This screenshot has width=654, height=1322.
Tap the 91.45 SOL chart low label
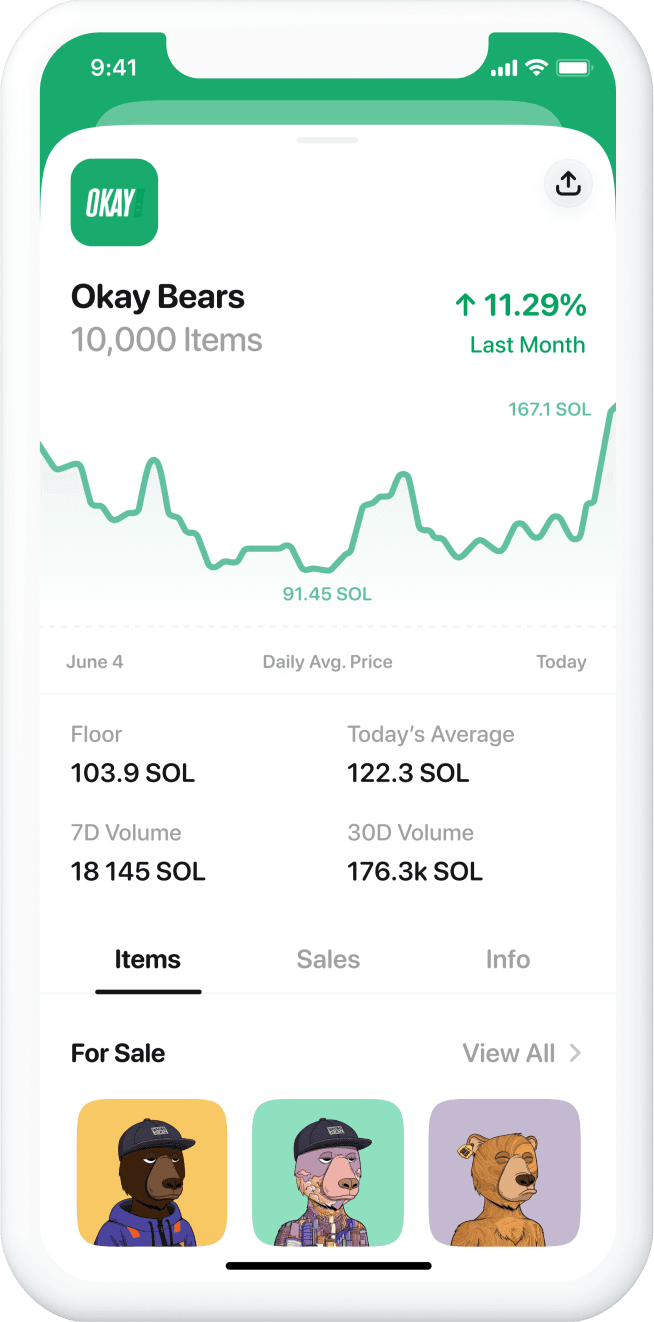(x=327, y=594)
